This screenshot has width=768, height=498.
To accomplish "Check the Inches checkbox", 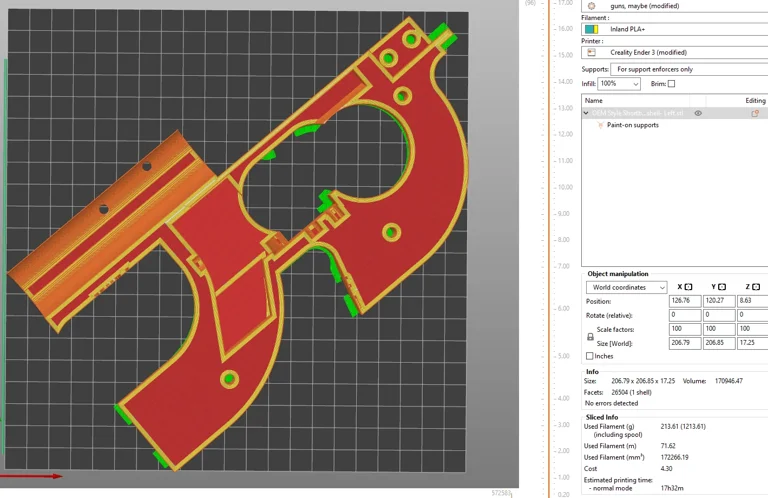I will [x=589, y=356].
